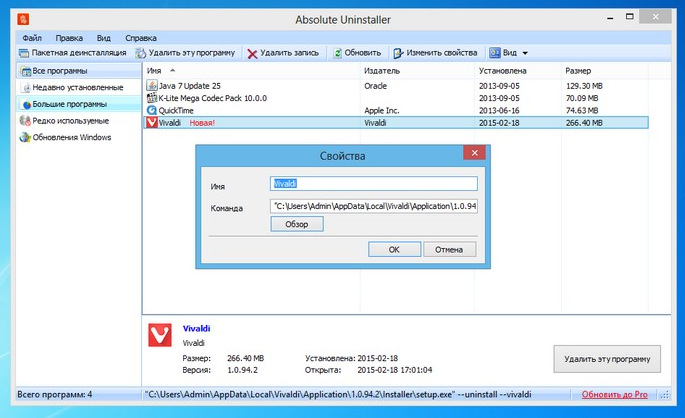Image resolution: width=685 pixels, height=418 pixels.
Task: Open the Файл menu
Action: click(x=32, y=38)
